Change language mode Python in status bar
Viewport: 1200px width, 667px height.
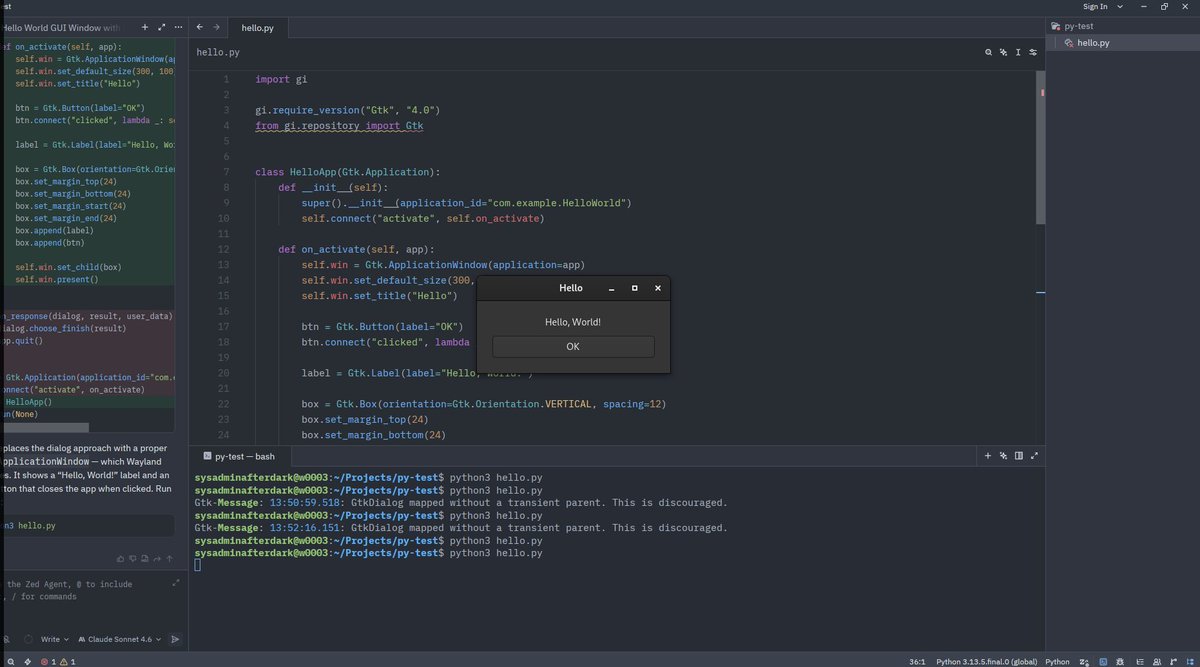click(1057, 661)
